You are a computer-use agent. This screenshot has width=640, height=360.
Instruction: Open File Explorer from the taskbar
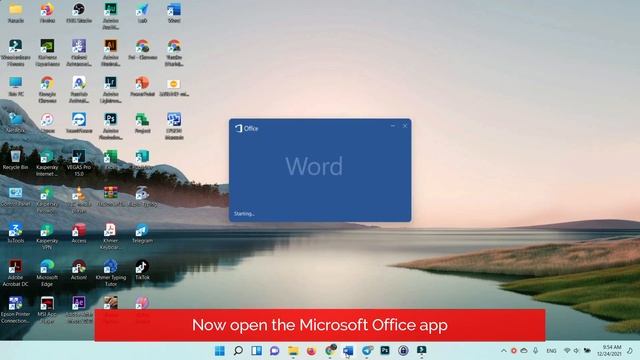point(293,351)
